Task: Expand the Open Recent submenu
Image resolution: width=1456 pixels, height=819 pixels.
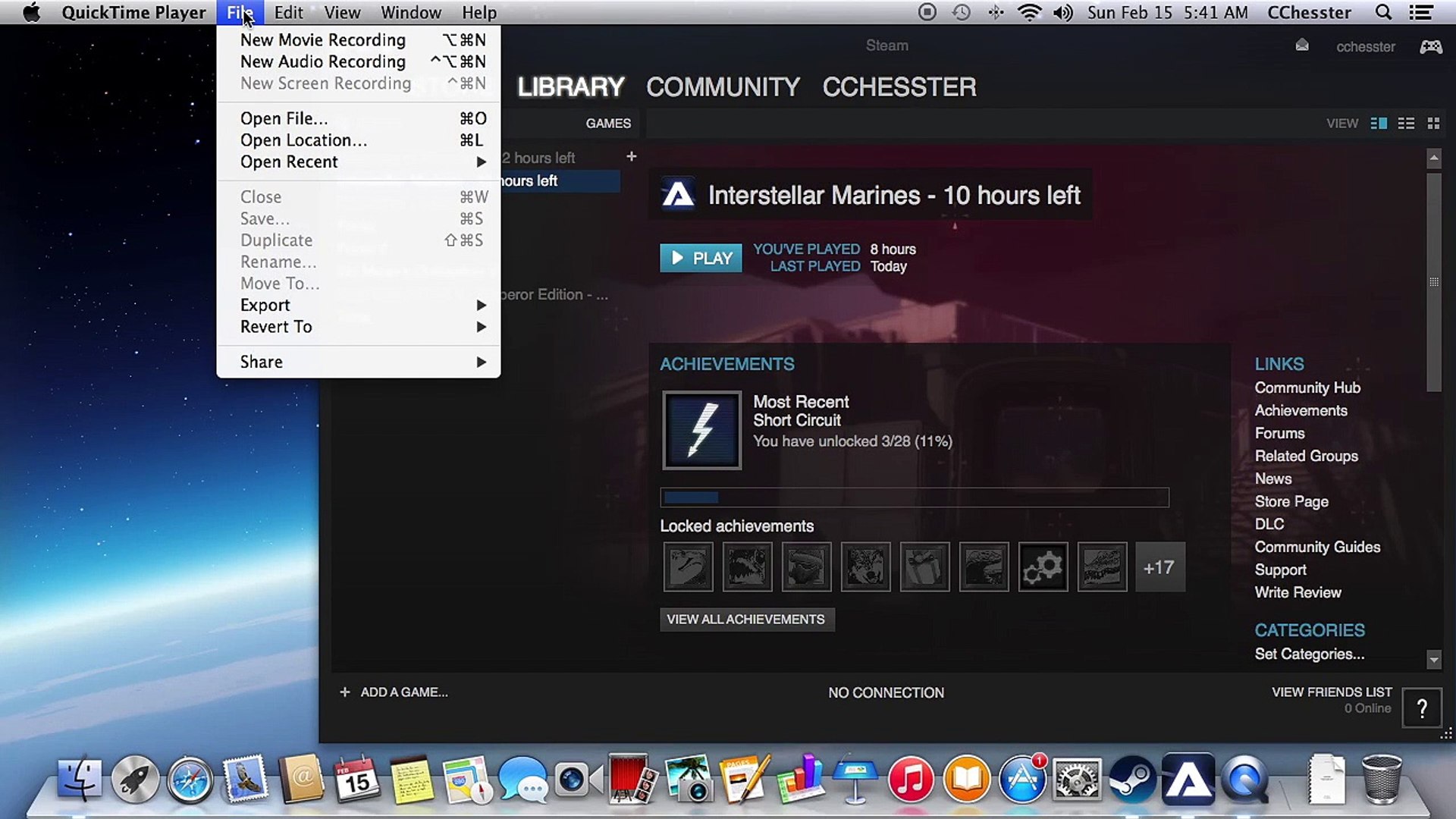Action: [x=359, y=162]
